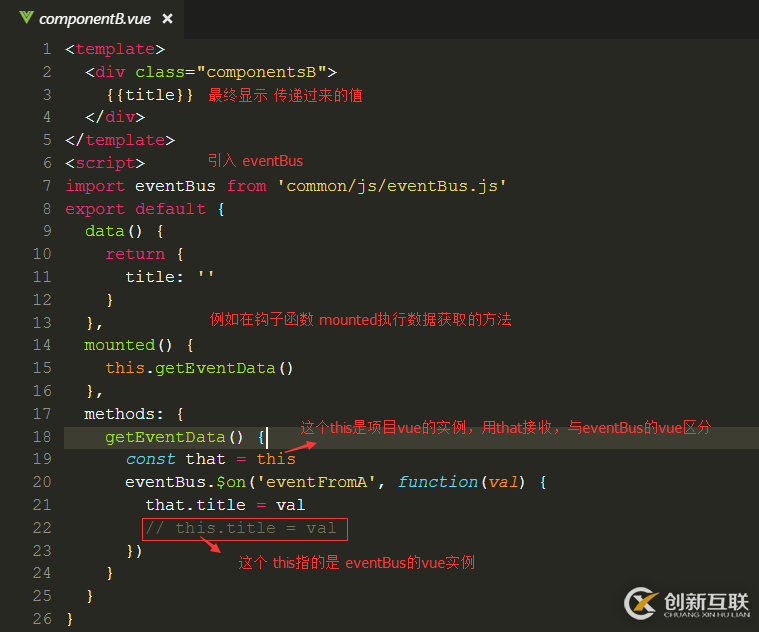The height and width of the screenshot is (632, 759).
Task: Click the methods: { line
Action: pos(134,414)
